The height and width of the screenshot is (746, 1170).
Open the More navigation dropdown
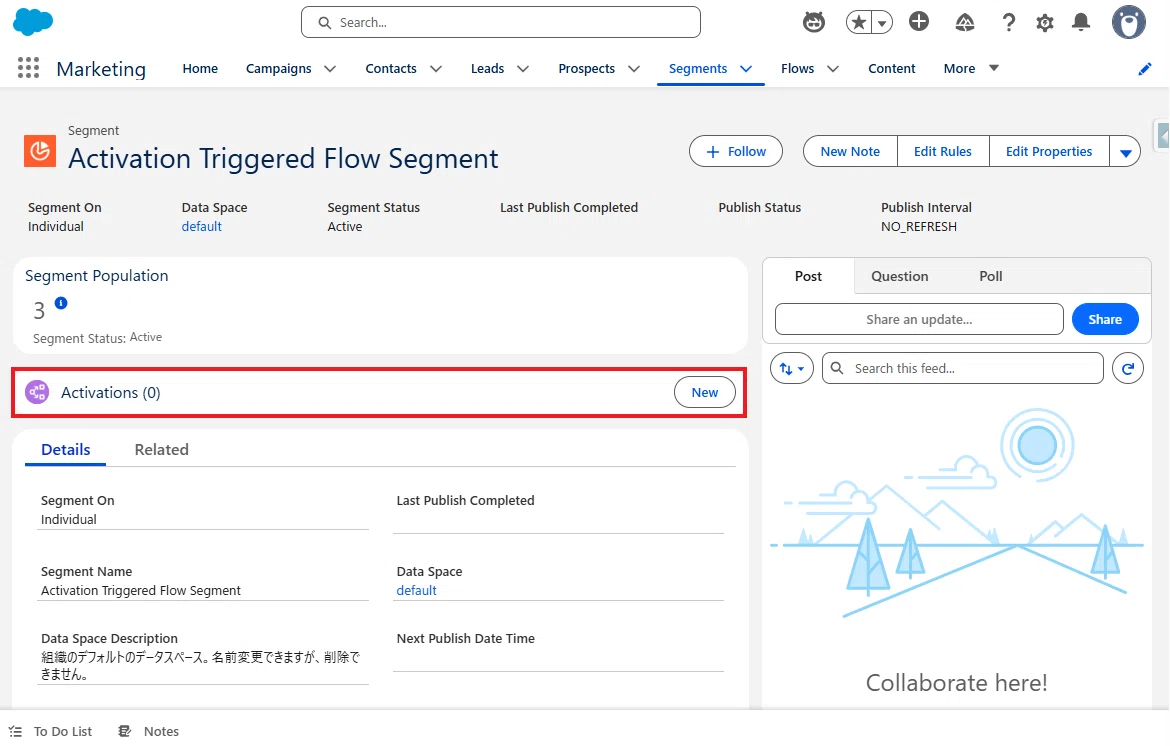pos(971,68)
